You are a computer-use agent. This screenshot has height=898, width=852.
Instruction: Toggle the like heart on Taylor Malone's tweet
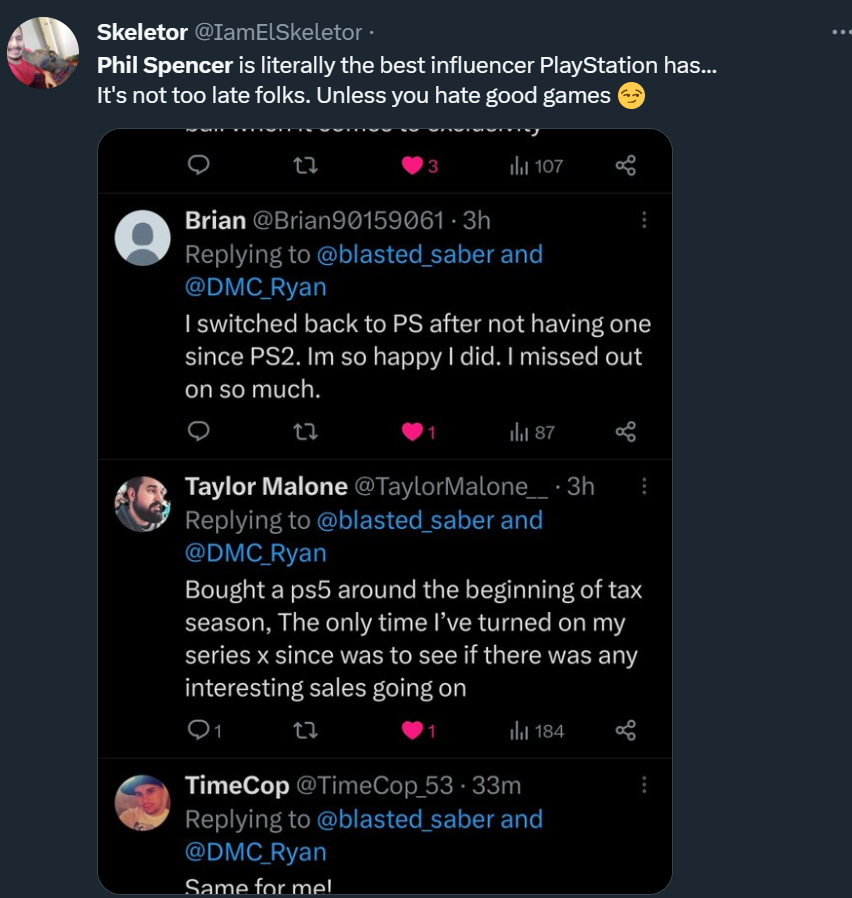(412, 731)
